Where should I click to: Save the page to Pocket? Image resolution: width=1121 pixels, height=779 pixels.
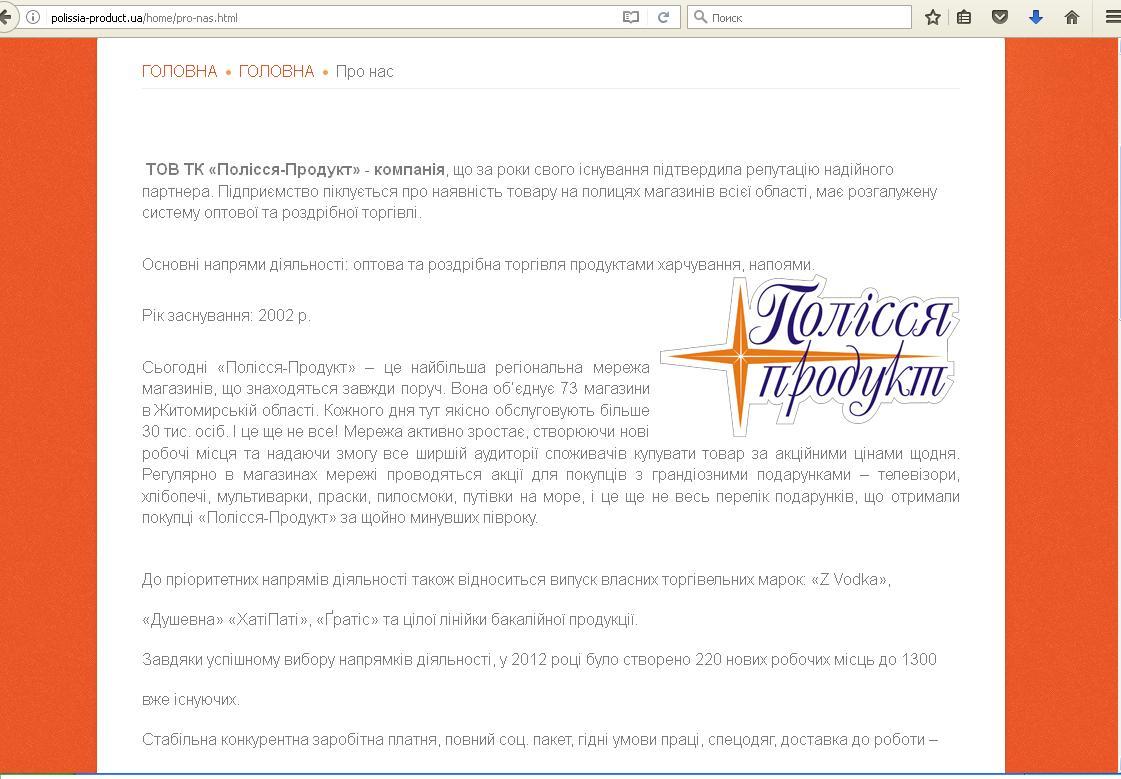[x=999, y=17]
